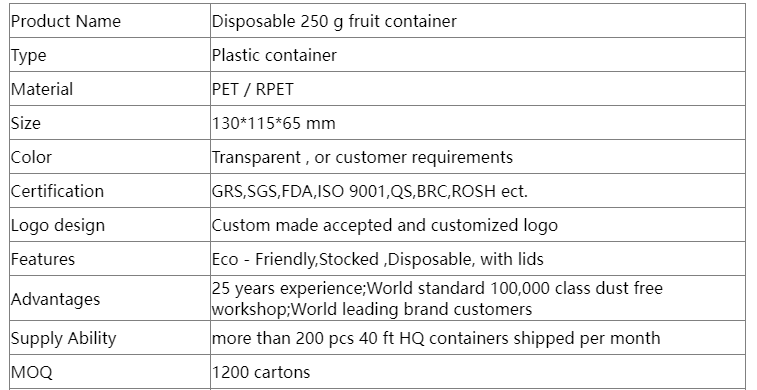Click the 130*115*65 mm dimension value
The width and height of the screenshot is (757, 390).
point(273,123)
